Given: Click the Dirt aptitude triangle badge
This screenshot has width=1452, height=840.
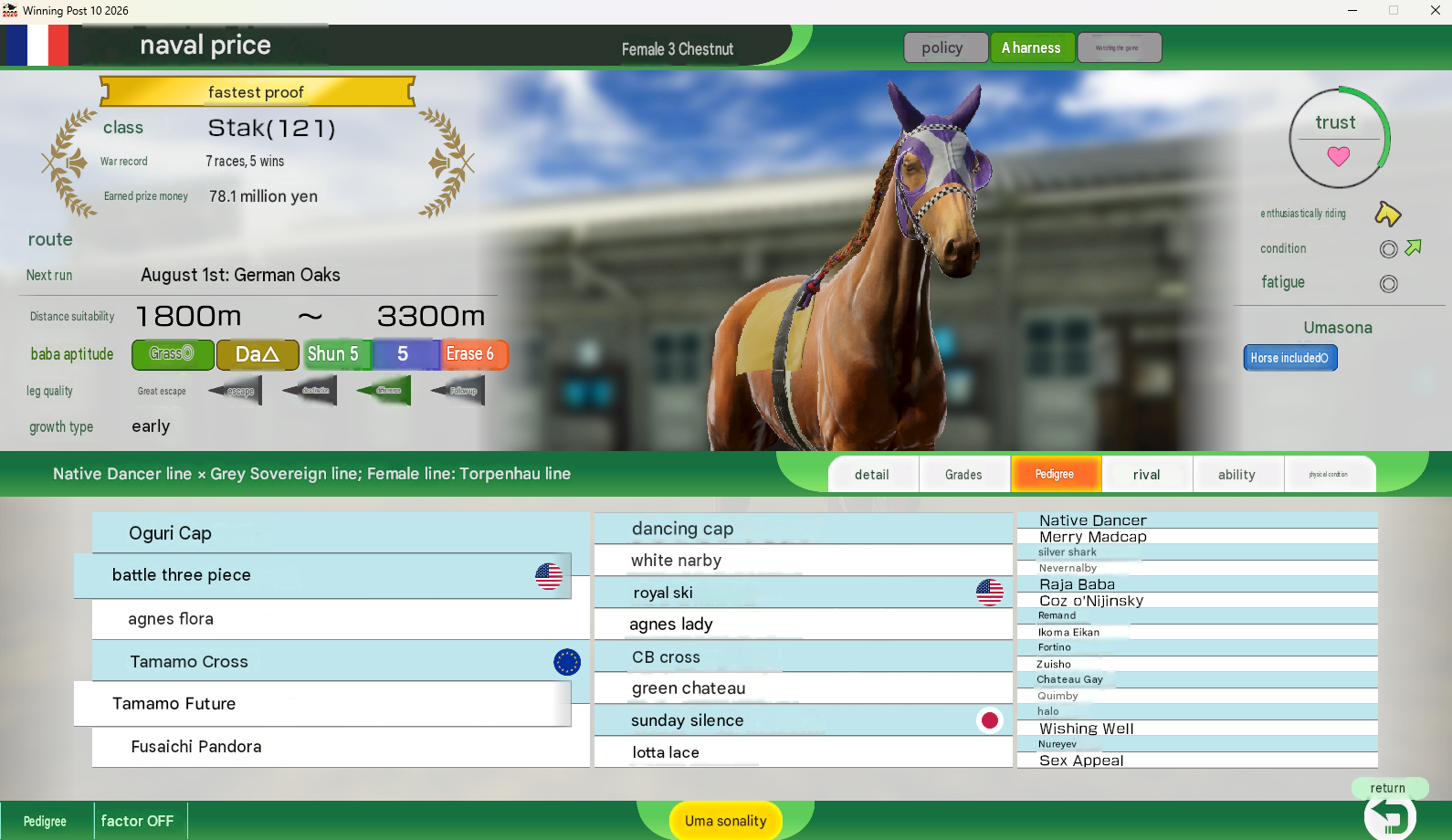Looking at the screenshot, I should click(x=258, y=354).
